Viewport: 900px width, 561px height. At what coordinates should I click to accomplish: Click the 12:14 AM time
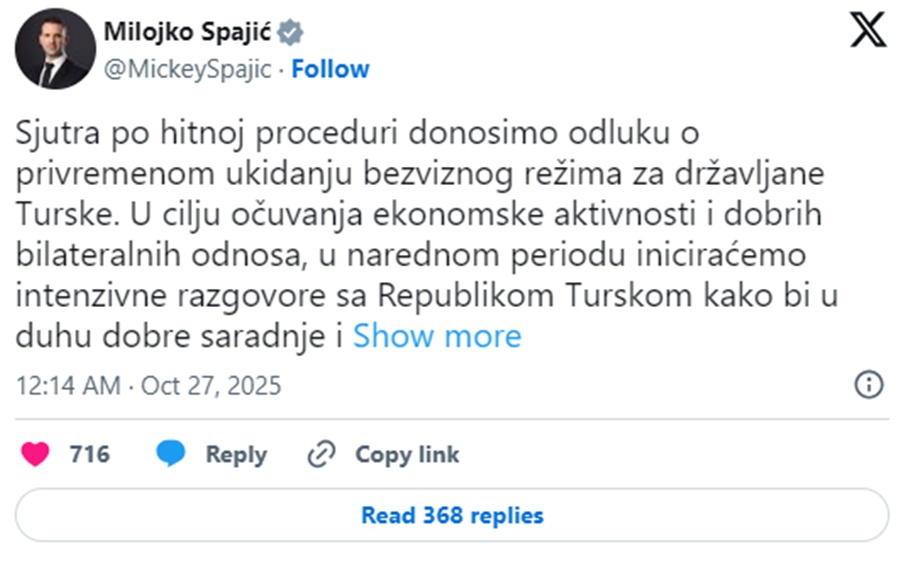[x=69, y=385]
